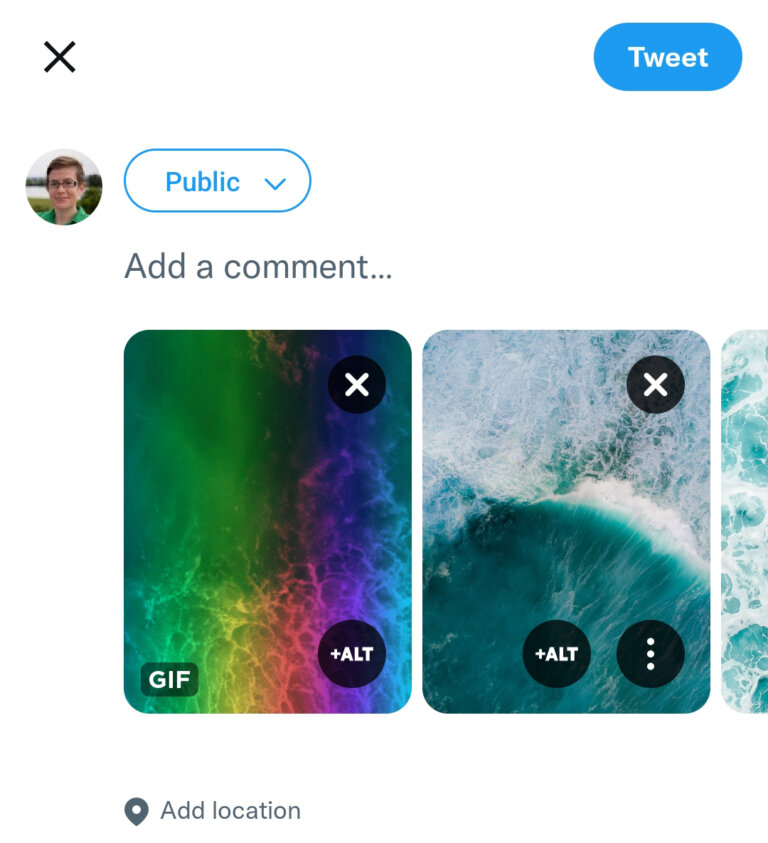
Task: Open three-dot options on wave photo
Action: (x=650, y=654)
